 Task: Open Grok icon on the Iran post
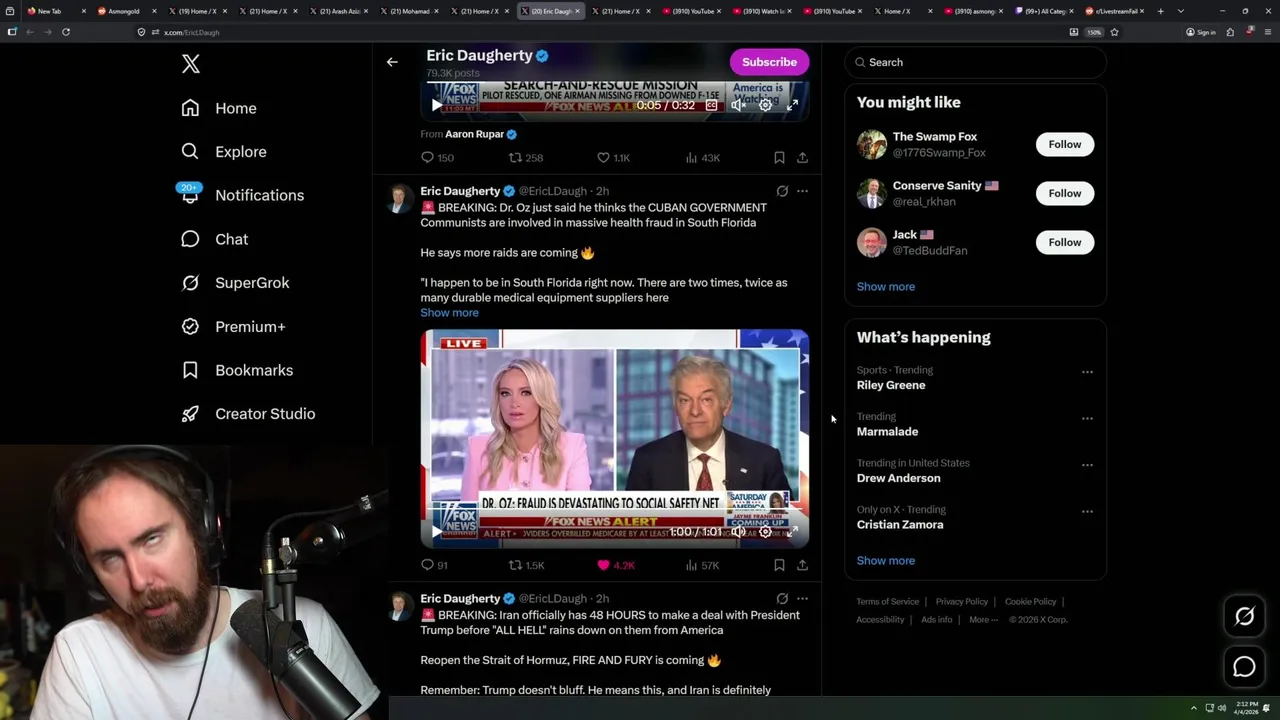pos(782,599)
